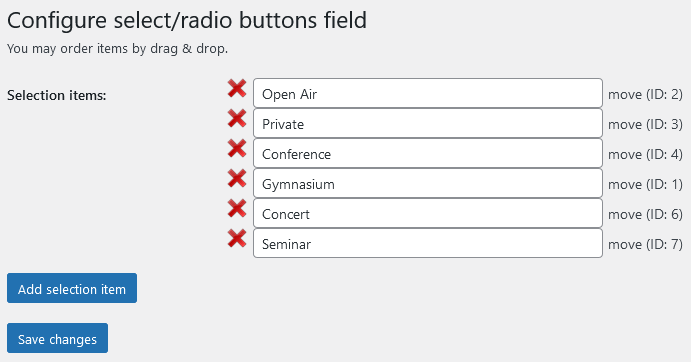This screenshot has width=691, height=362.
Task: Grab the move (ID: 6) label
Action: coord(645,214)
